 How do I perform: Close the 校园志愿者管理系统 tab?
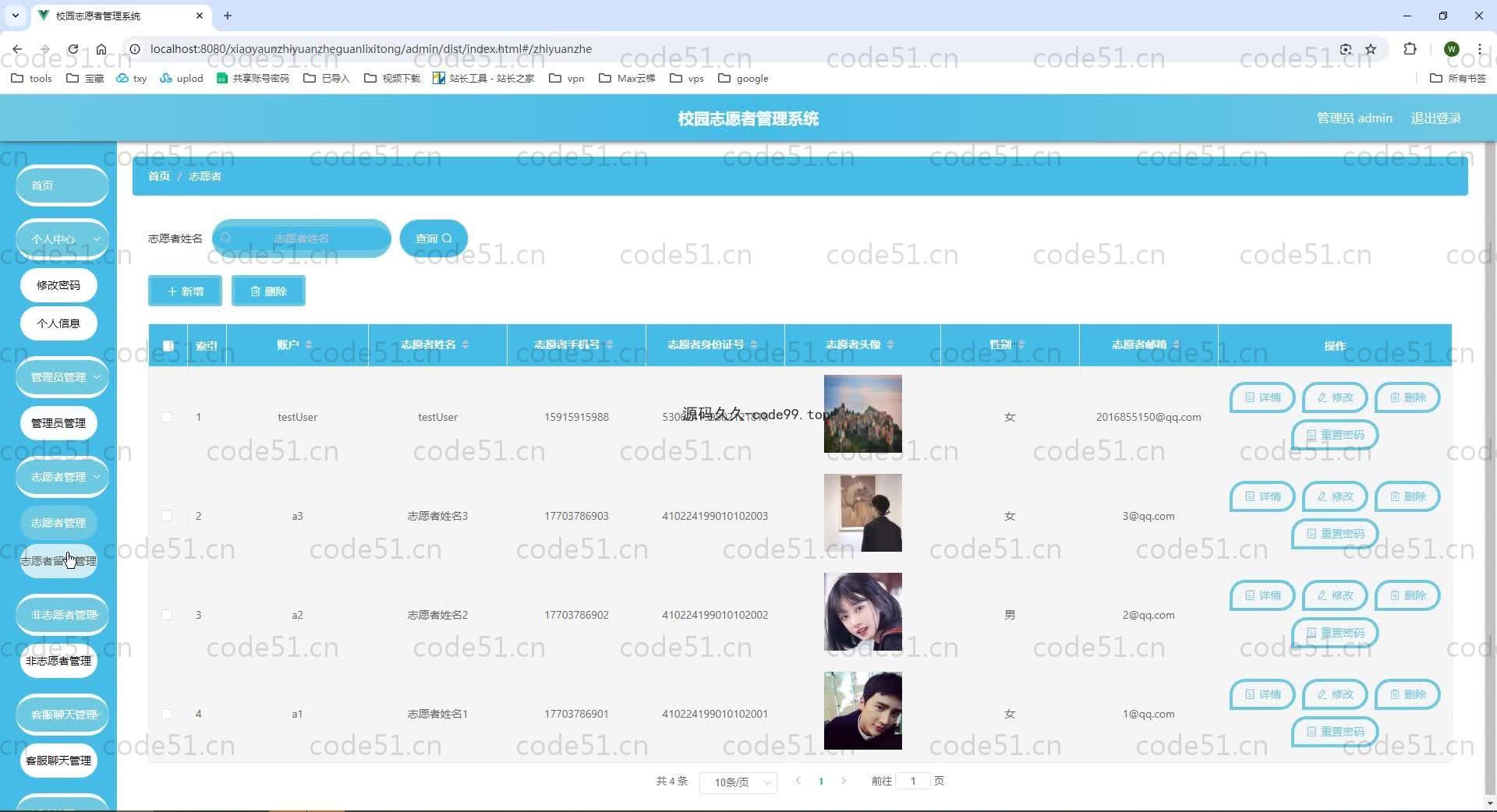point(200,16)
